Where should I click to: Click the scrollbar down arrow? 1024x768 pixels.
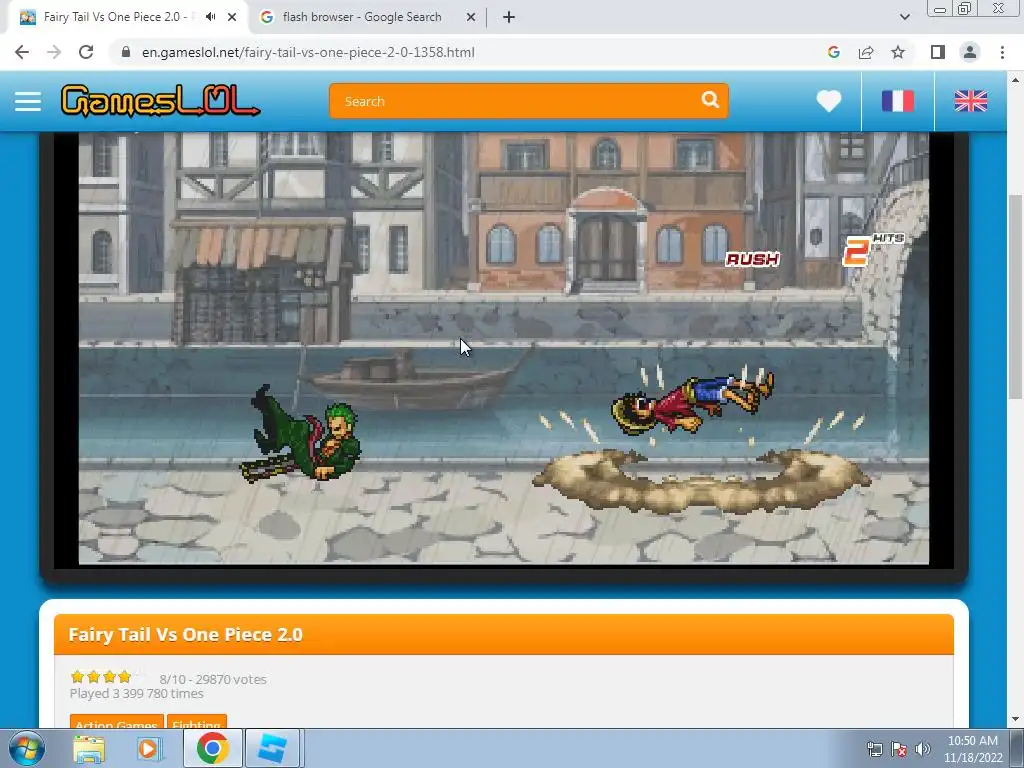[1015, 720]
